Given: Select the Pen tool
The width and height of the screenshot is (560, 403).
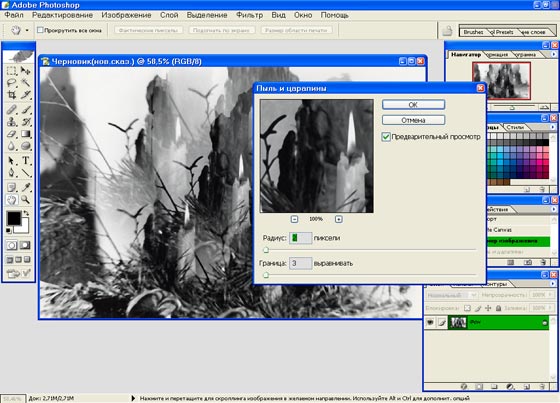Looking at the screenshot, I should (11, 173).
